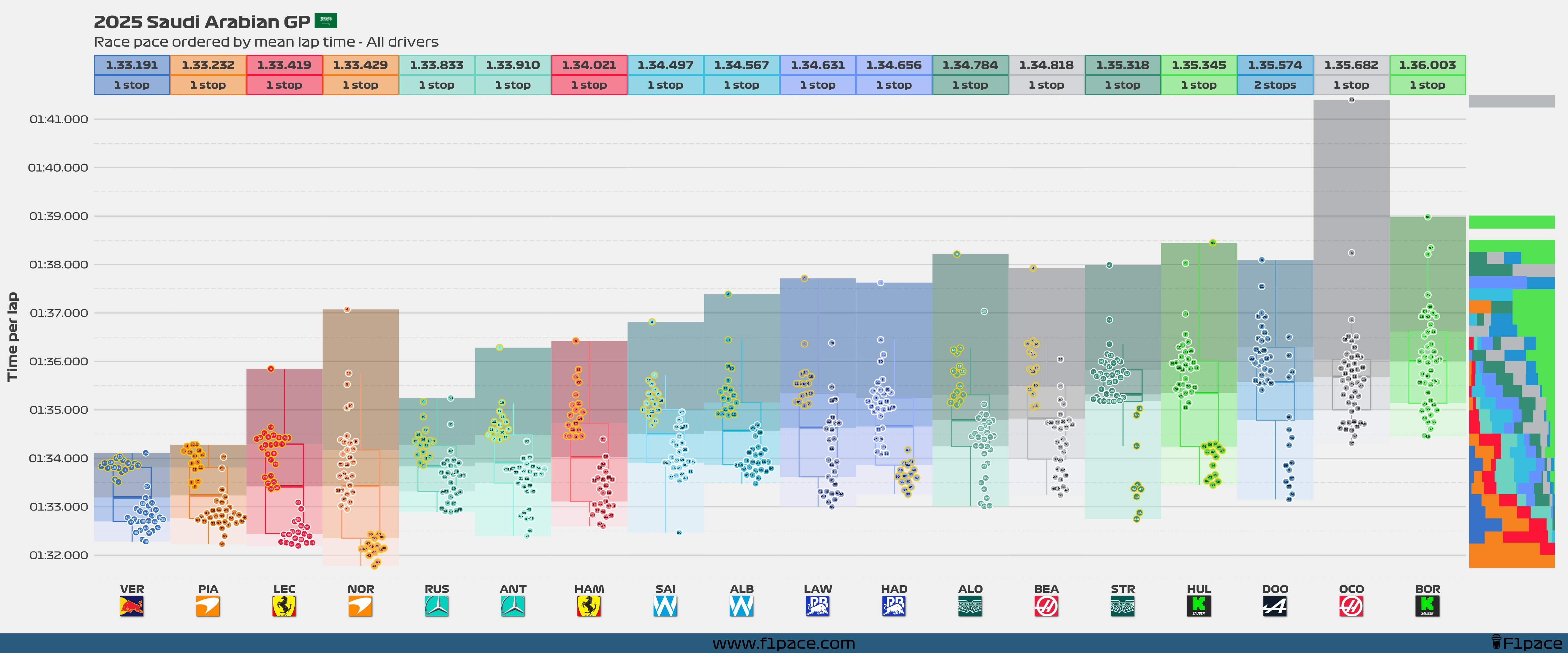Image resolution: width=1568 pixels, height=653 pixels.
Task: Click the solid green band in side strip
Action: coord(1512,222)
